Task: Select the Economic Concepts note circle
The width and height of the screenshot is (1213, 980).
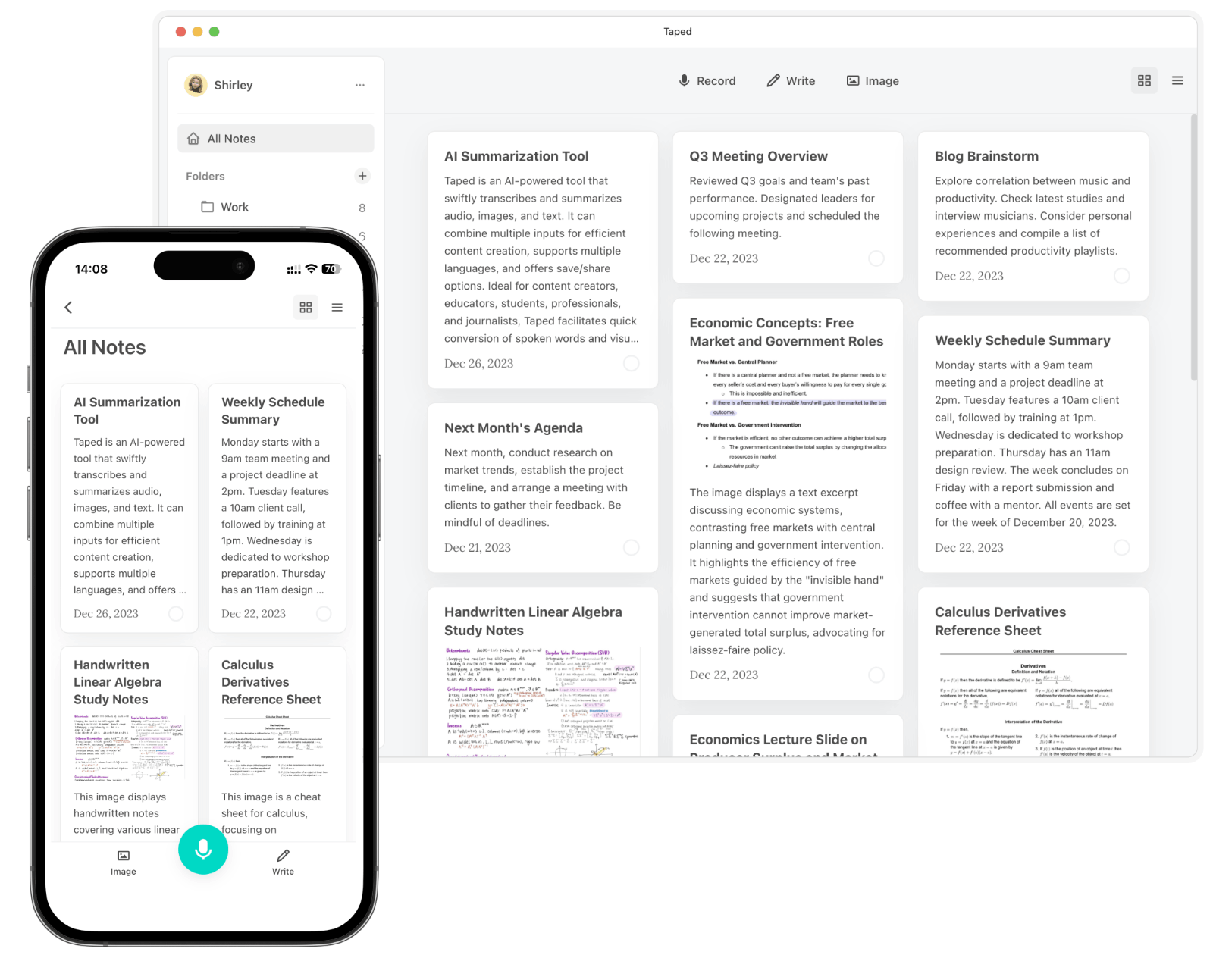Action: [x=876, y=675]
